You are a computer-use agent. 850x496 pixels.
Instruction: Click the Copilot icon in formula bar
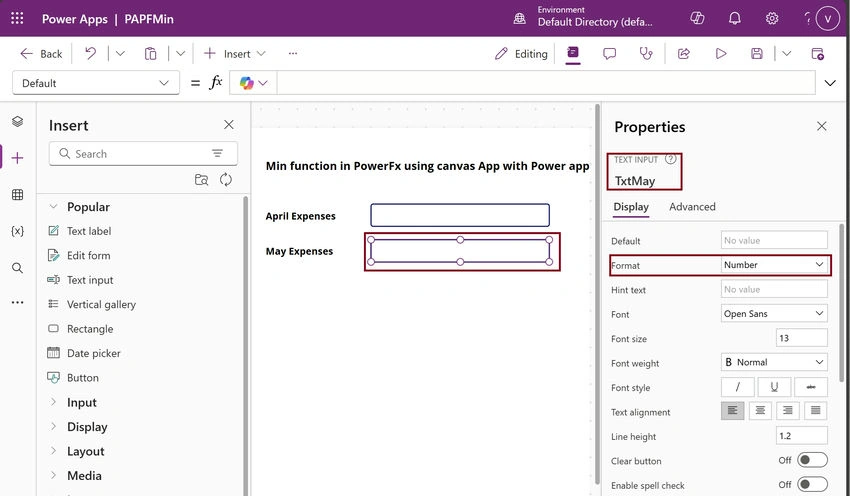point(247,83)
